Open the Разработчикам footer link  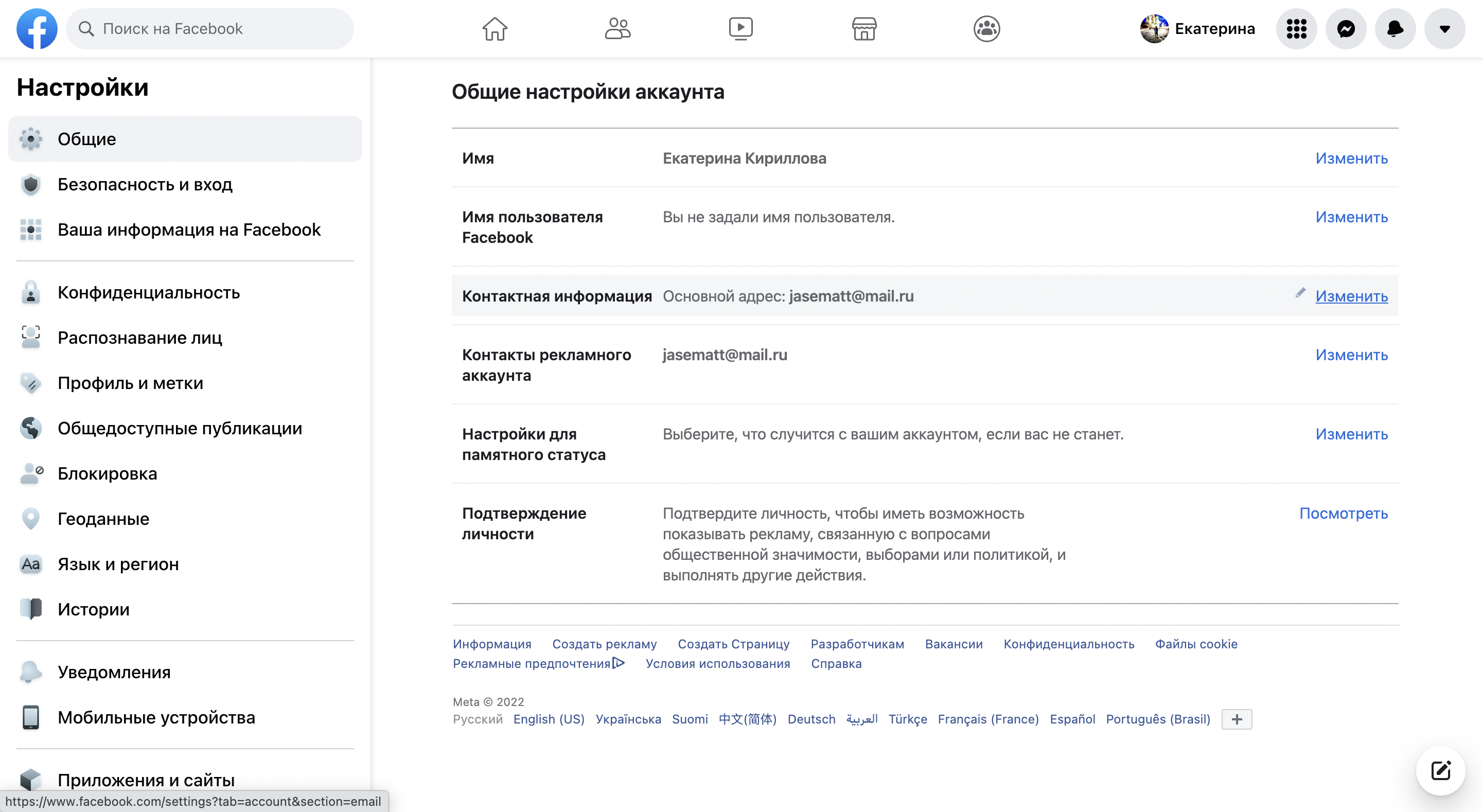857,644
